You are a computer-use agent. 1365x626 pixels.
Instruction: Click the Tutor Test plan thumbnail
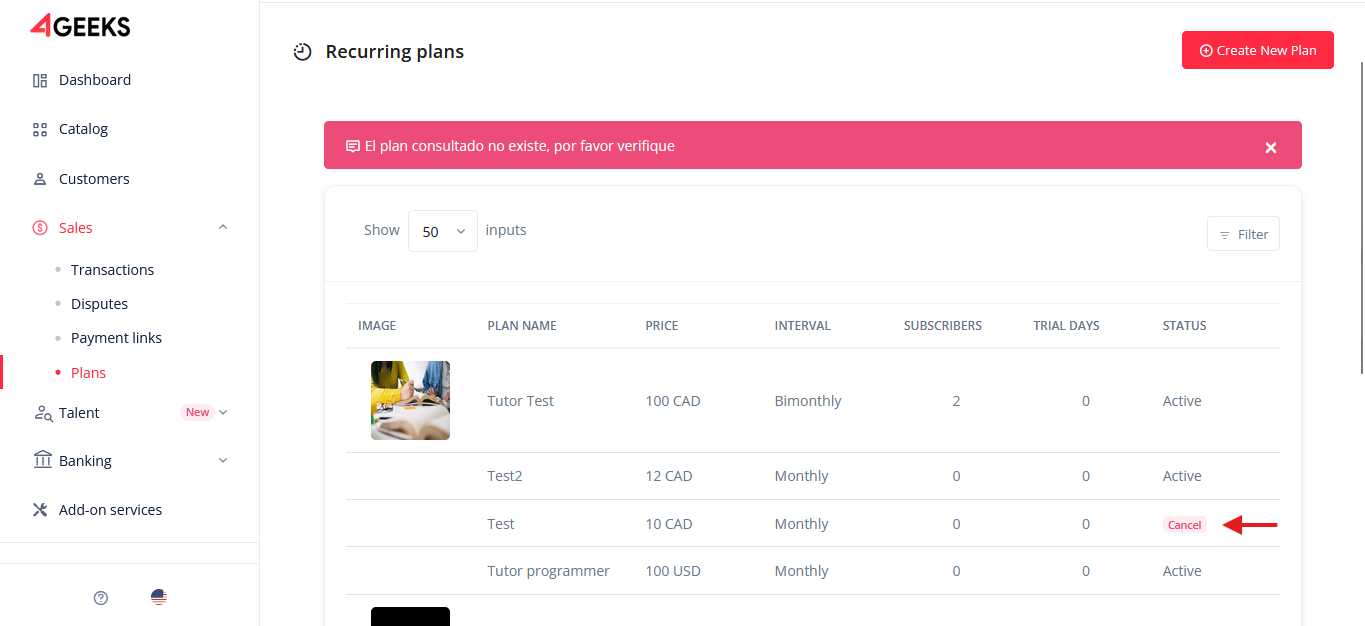click(x=410, y=401)
